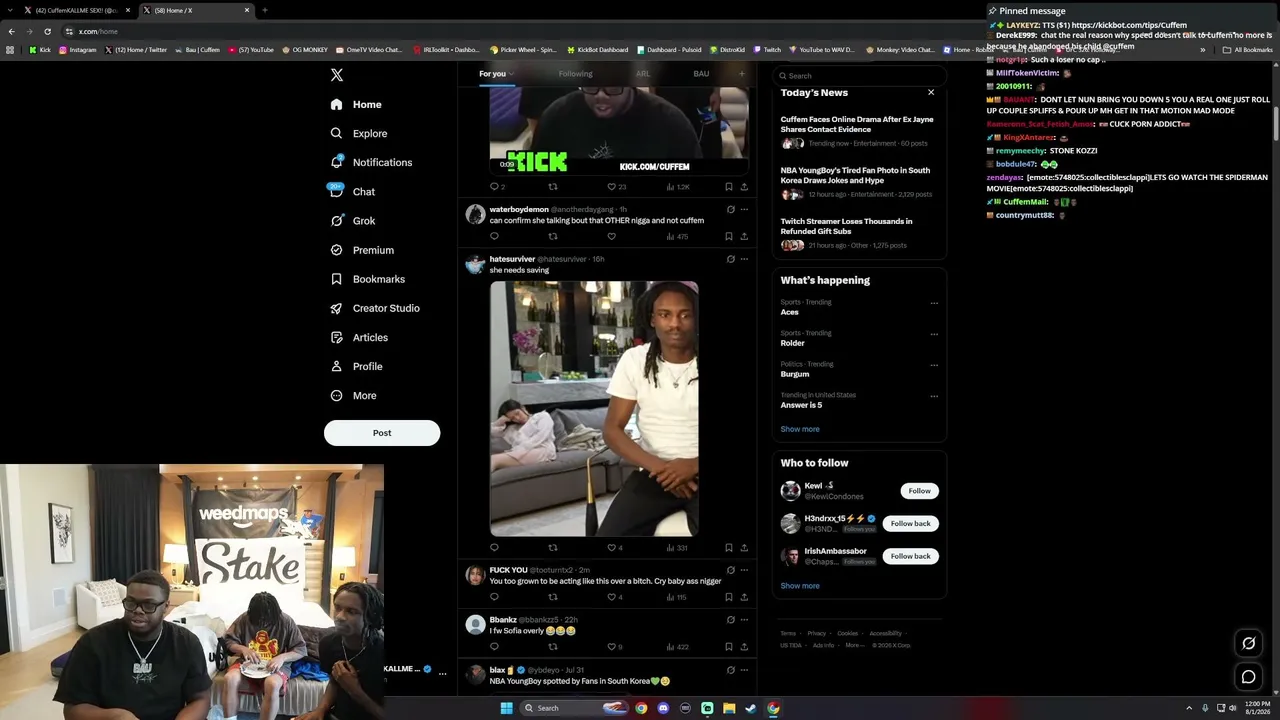
Task: Follow back H3ndrxx_15
Action: (910, 524)
